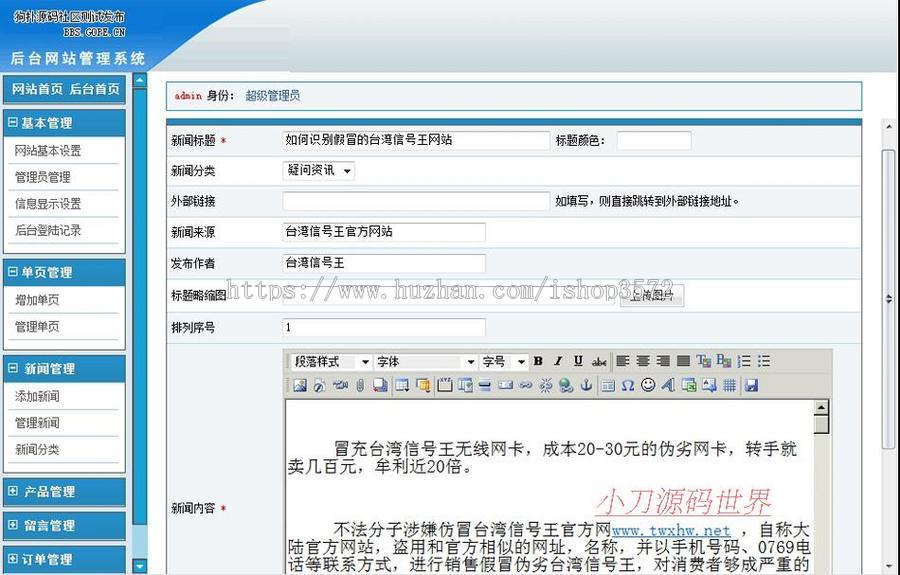Toggle bold formatting in the editor
This screenshot has height=575, width=900.
click(538, 361)
